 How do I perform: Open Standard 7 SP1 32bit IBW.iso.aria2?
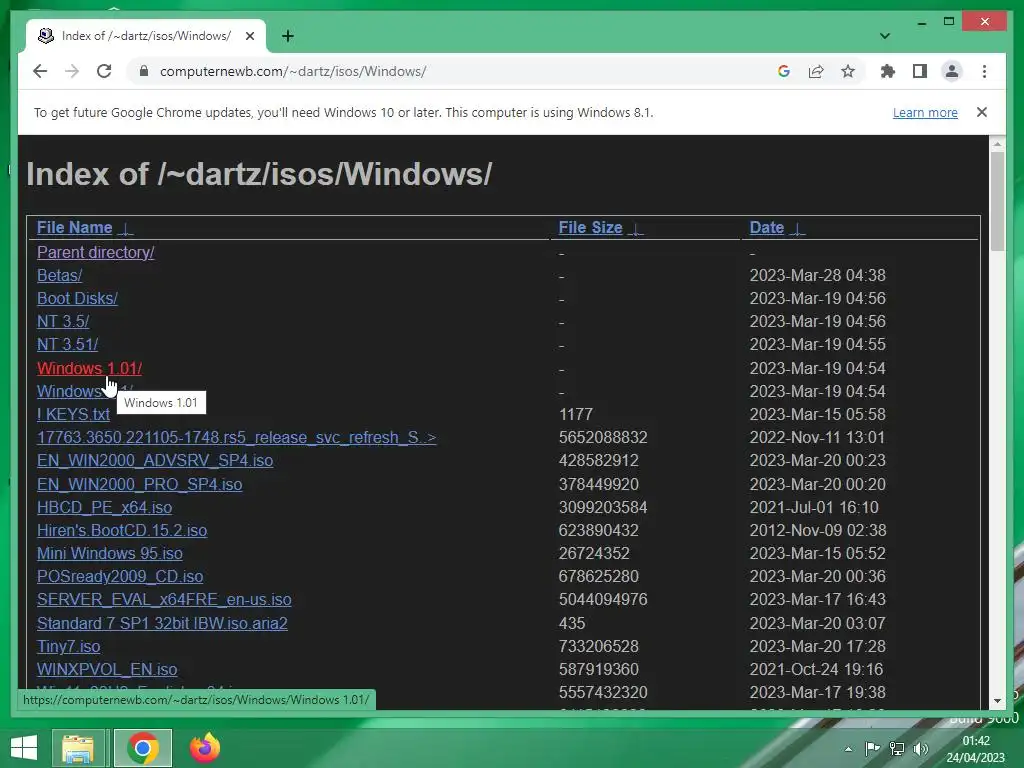click(x=162, y=623)
